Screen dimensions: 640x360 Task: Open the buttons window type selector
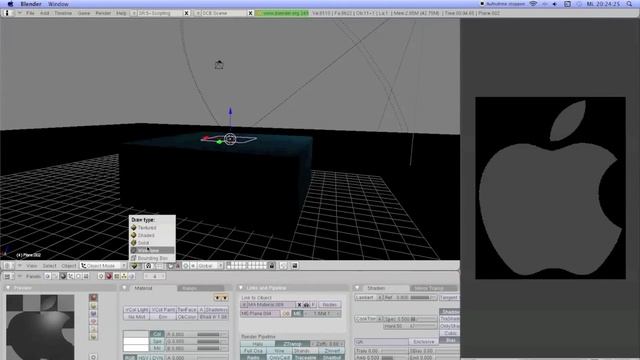pos(9,276)
